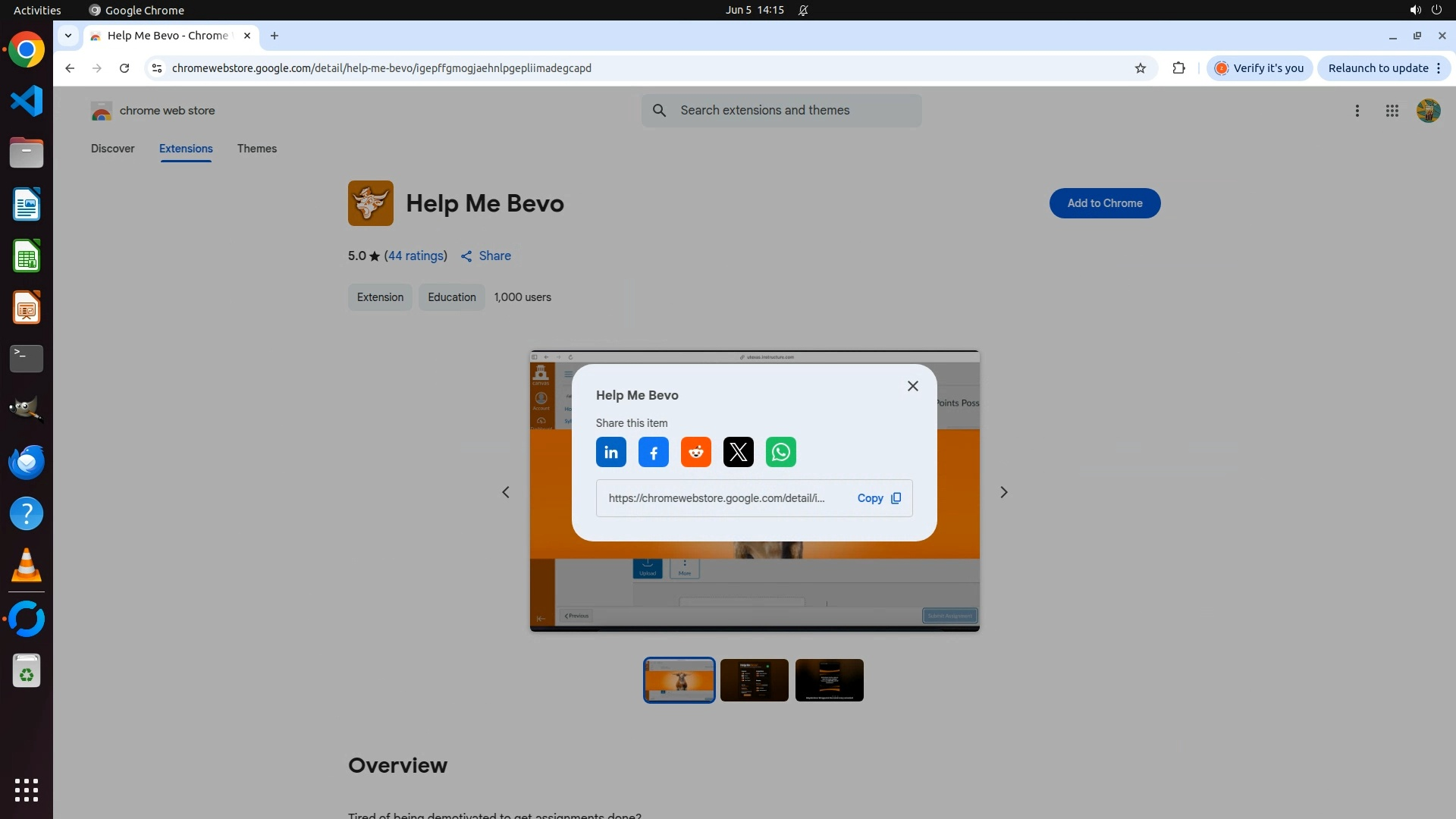Share on LinkedIn via dialog icon

click(610, 453)
